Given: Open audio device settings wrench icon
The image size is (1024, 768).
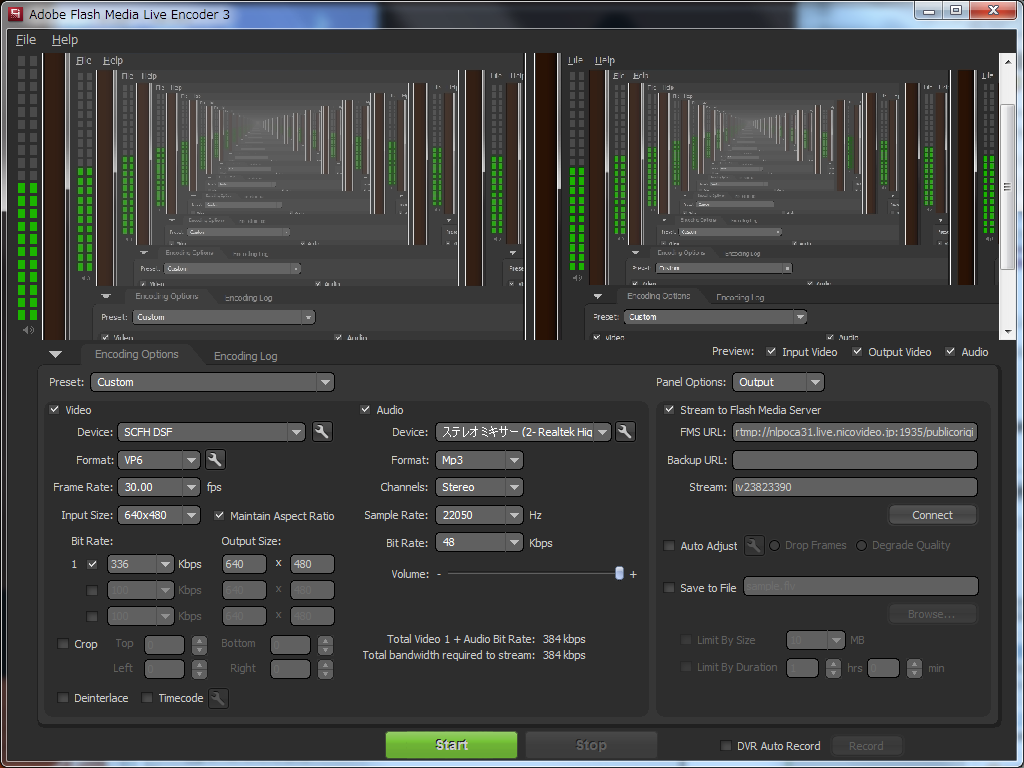Looking at the screenshot, I should (x=625, y=432).
